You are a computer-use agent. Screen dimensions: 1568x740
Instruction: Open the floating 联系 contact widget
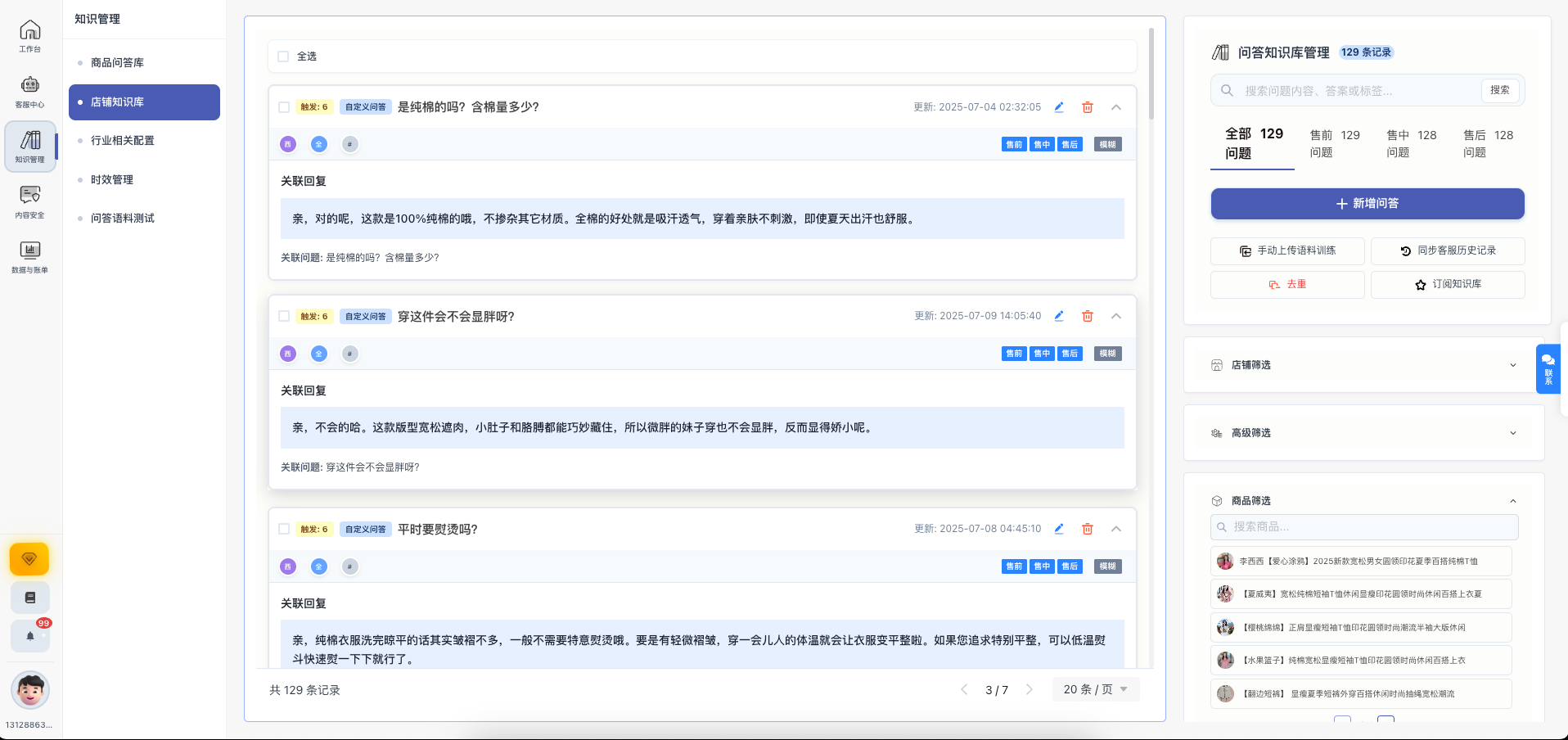coord(1548,368)
